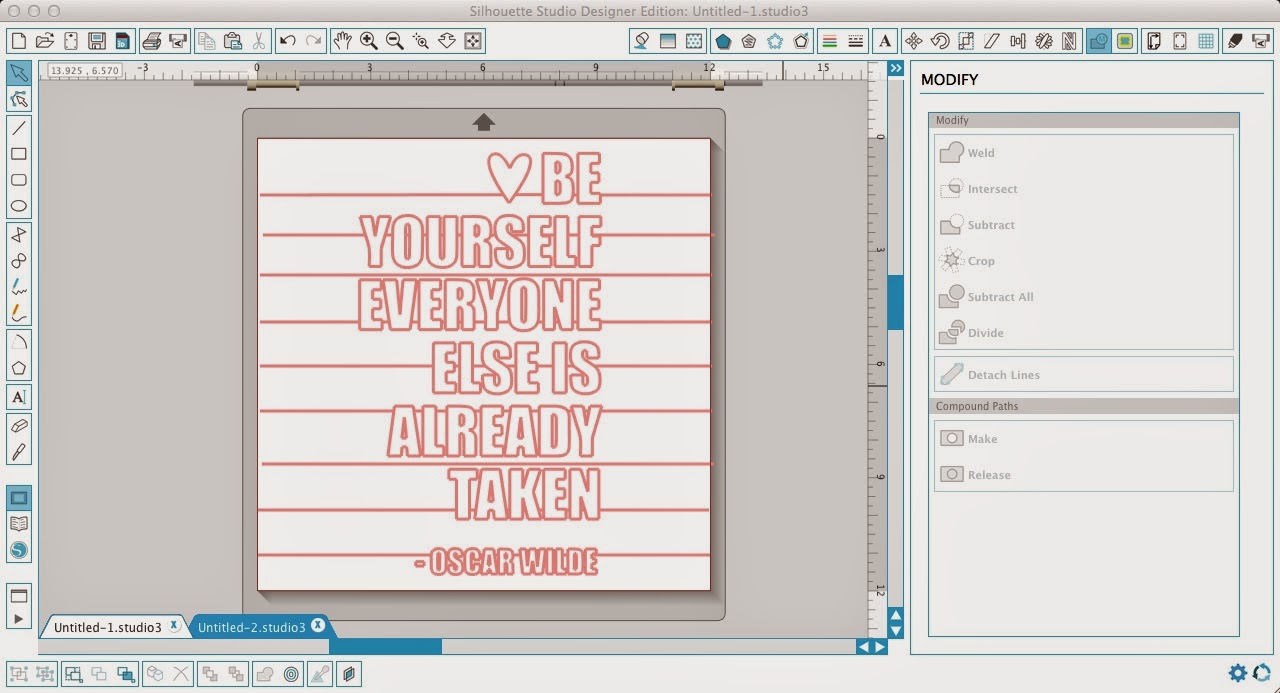Select the Pan hand tool
Screen dimensions: 1280x693
[343, 41]
